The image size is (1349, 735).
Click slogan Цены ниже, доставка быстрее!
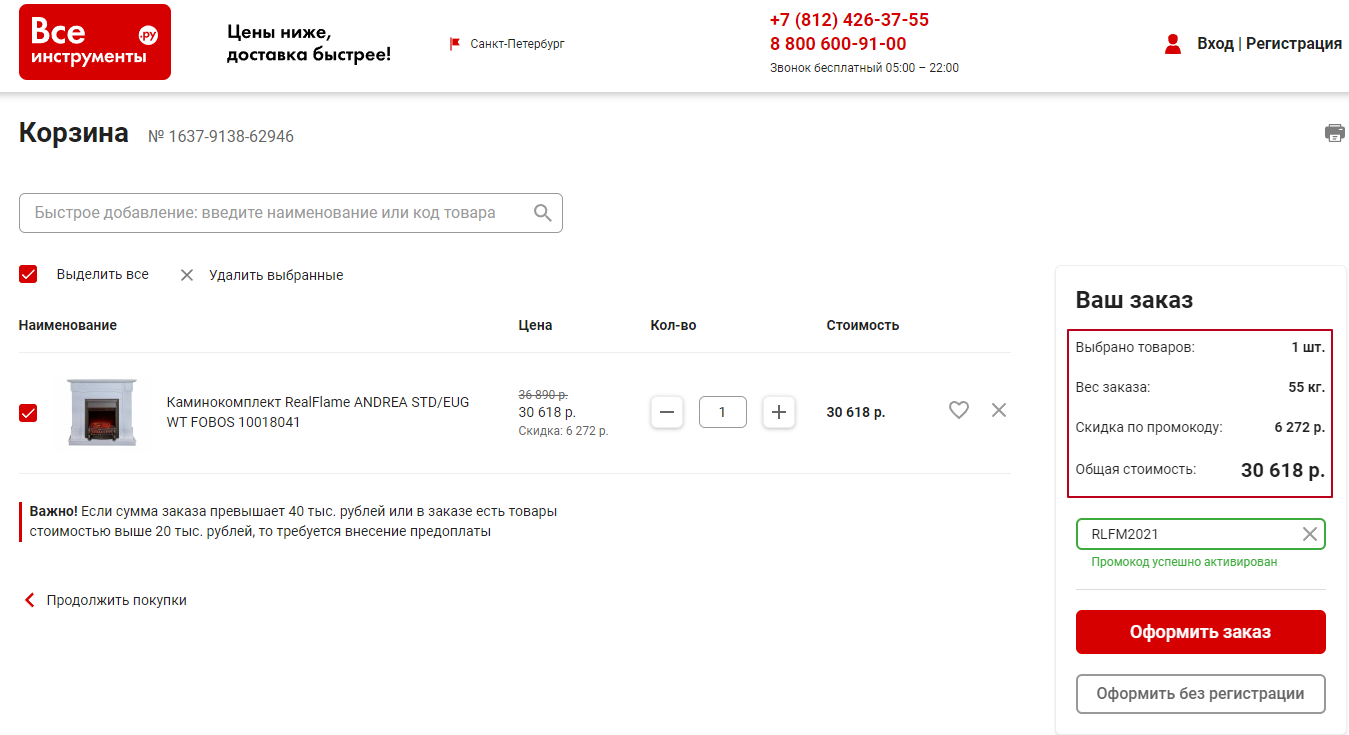(x=309, y=43)
